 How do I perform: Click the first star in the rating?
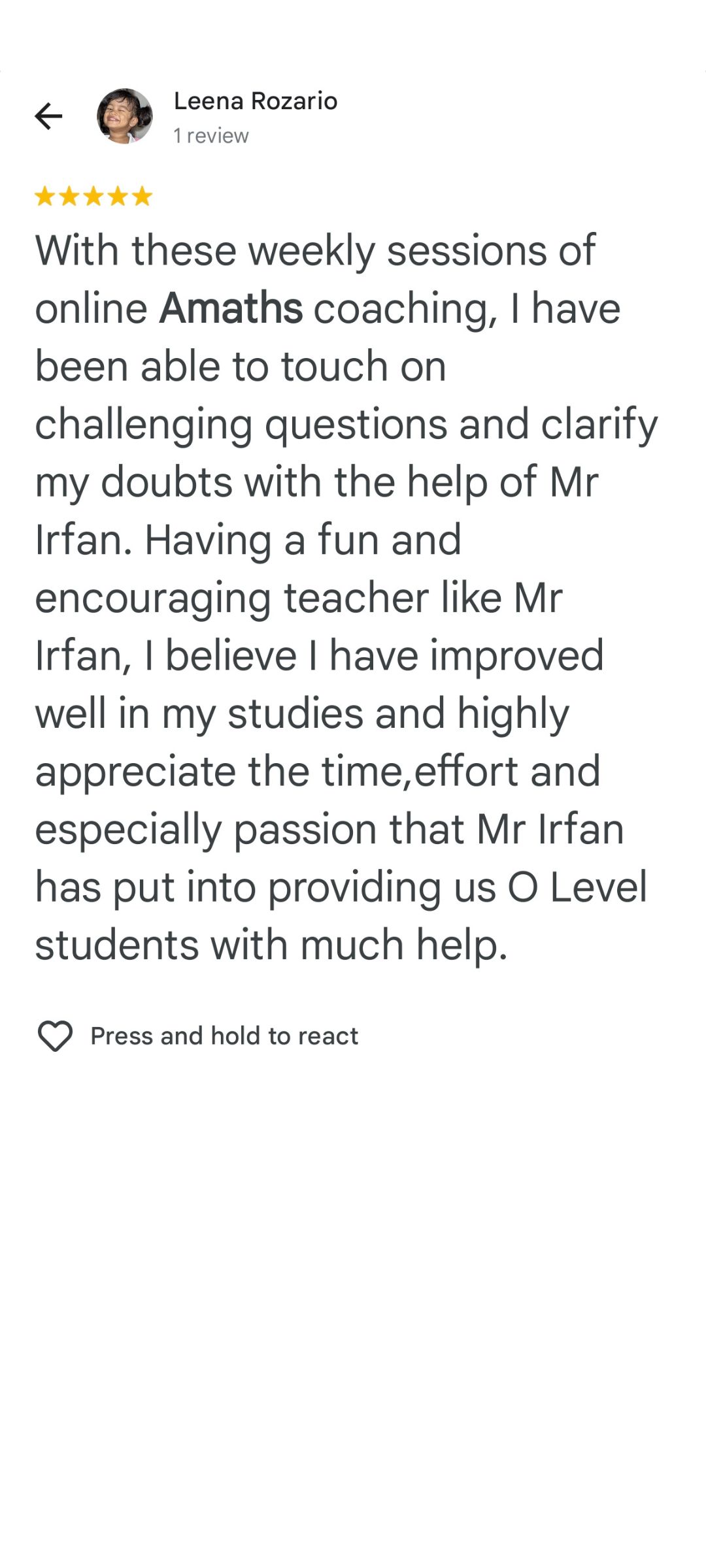coord(44,196)
